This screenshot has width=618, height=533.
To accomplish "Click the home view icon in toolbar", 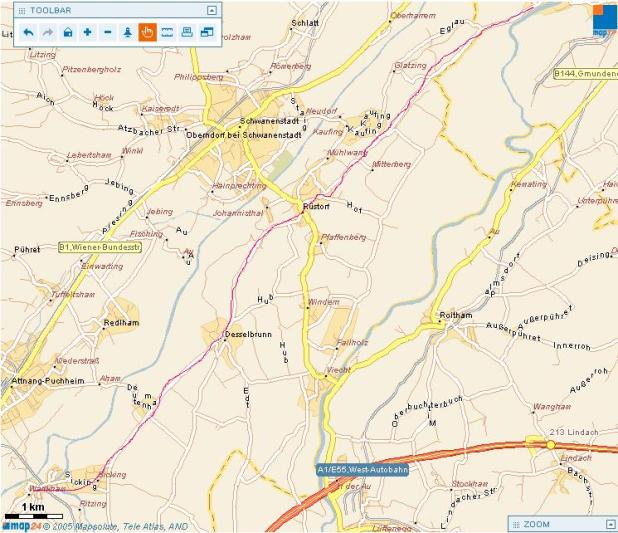I will (x=68, y=32).
